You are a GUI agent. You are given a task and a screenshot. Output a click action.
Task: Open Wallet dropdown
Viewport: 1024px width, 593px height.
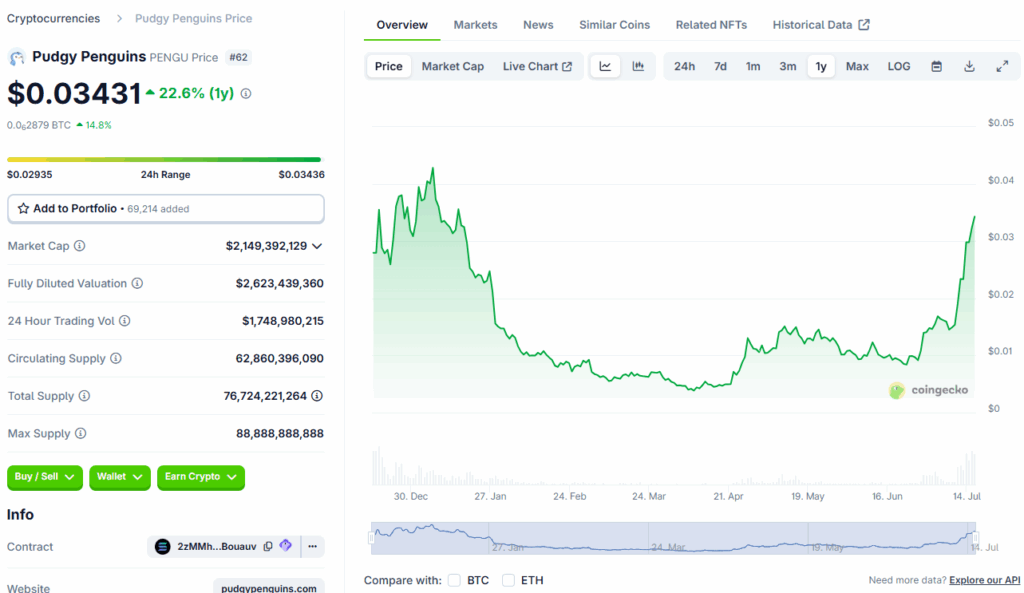point(120,477)
